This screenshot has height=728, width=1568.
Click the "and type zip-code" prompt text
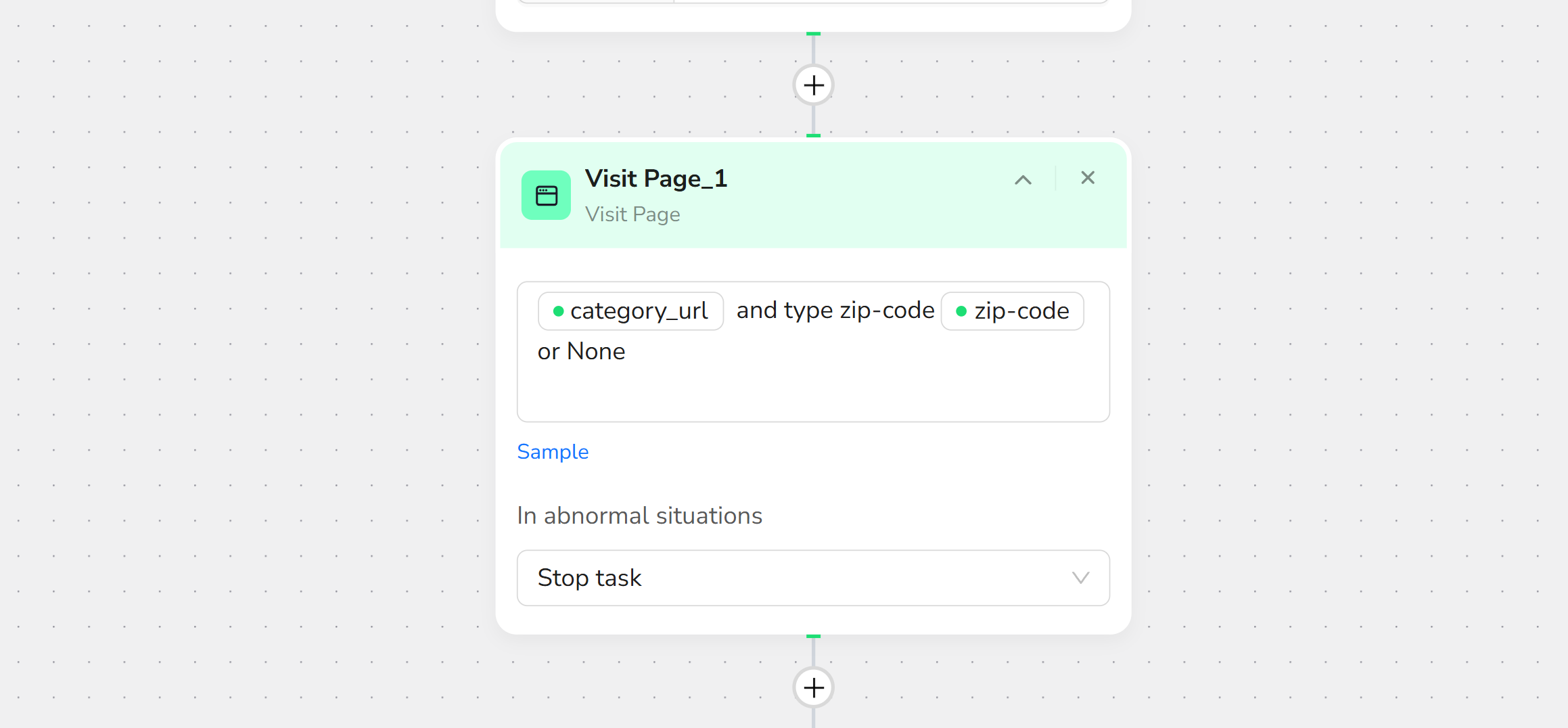click(x=835, y=311)
